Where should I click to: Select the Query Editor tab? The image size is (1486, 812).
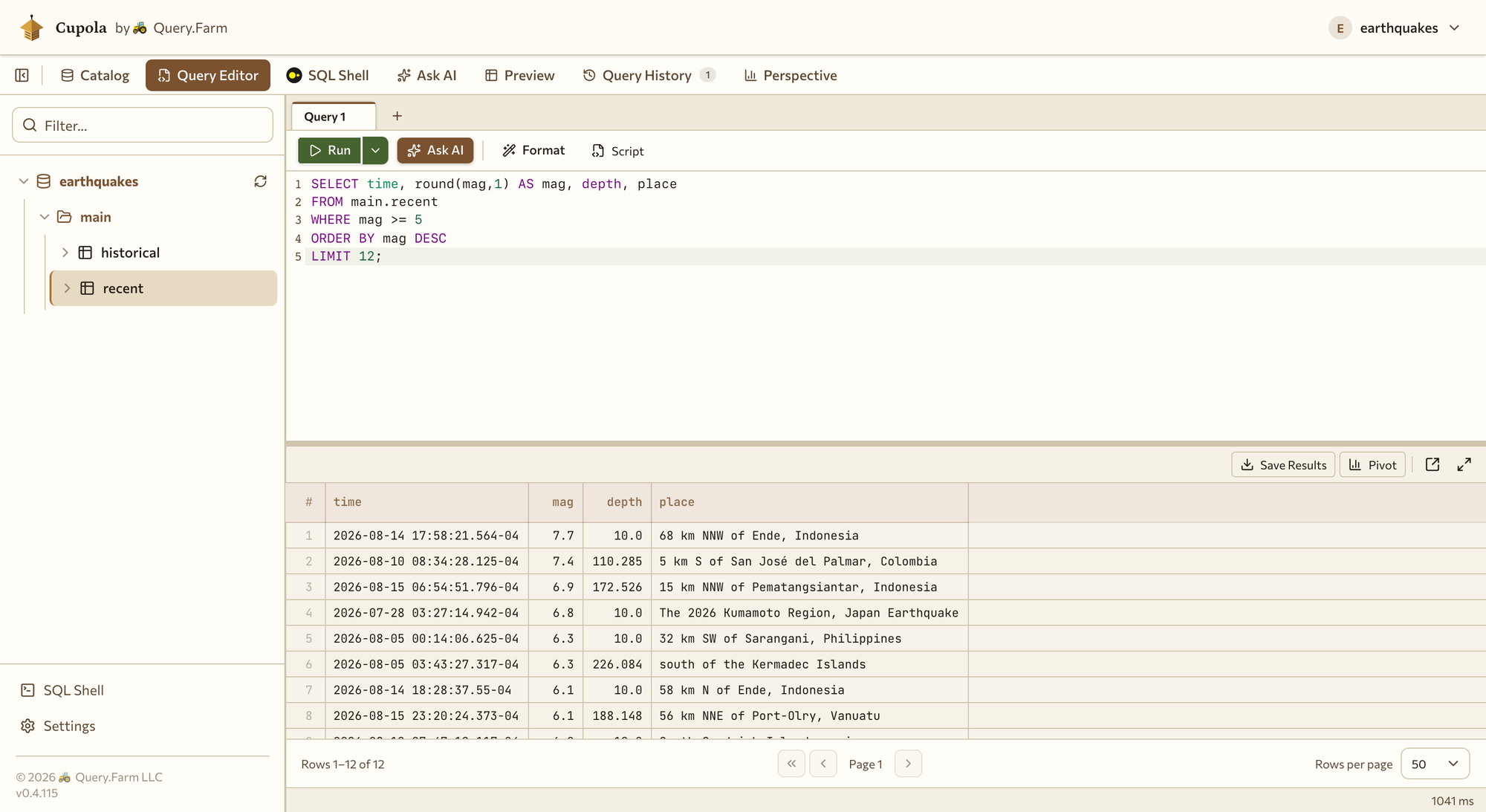coord(208,75)
